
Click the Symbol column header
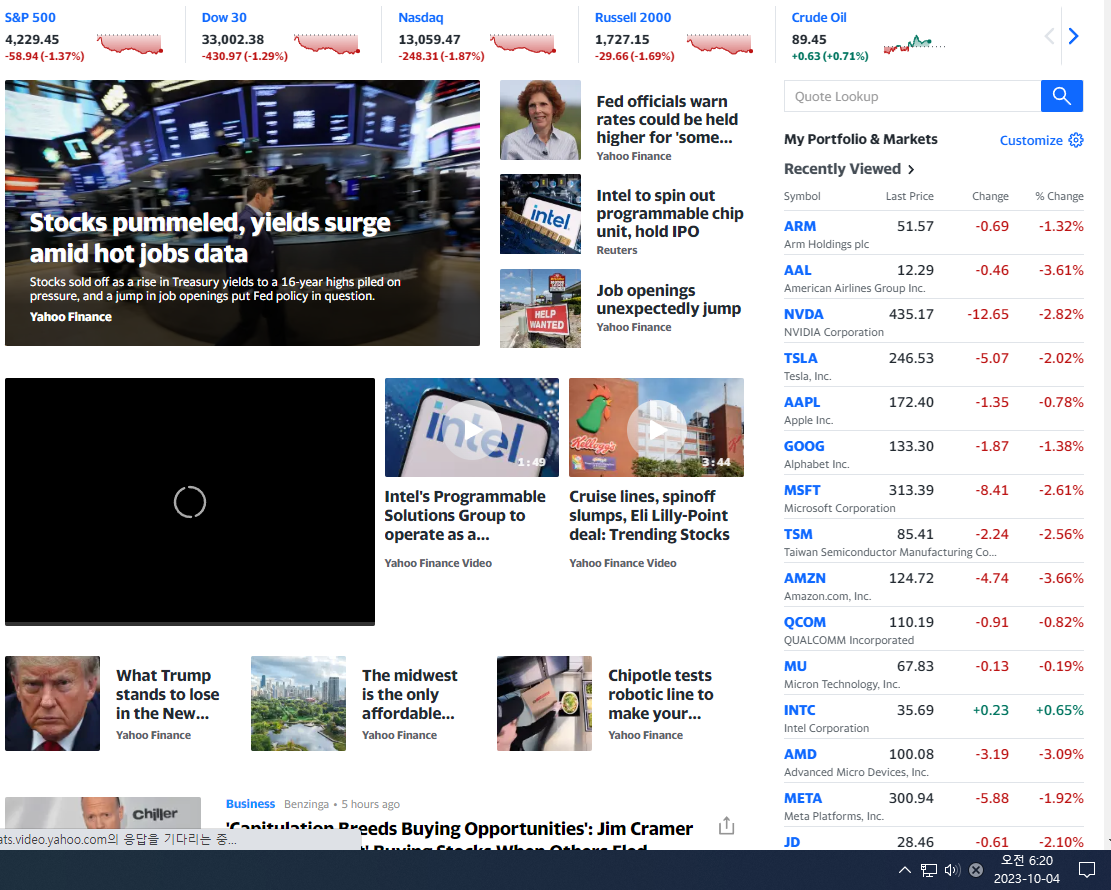coord(801,196)
